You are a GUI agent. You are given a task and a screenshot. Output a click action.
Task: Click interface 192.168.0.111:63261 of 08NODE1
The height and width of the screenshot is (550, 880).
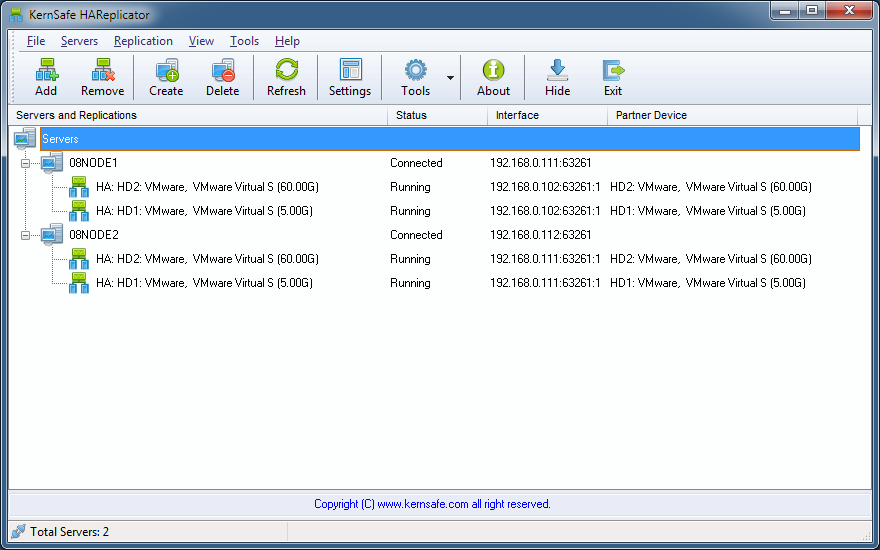[x=540, y=163]
